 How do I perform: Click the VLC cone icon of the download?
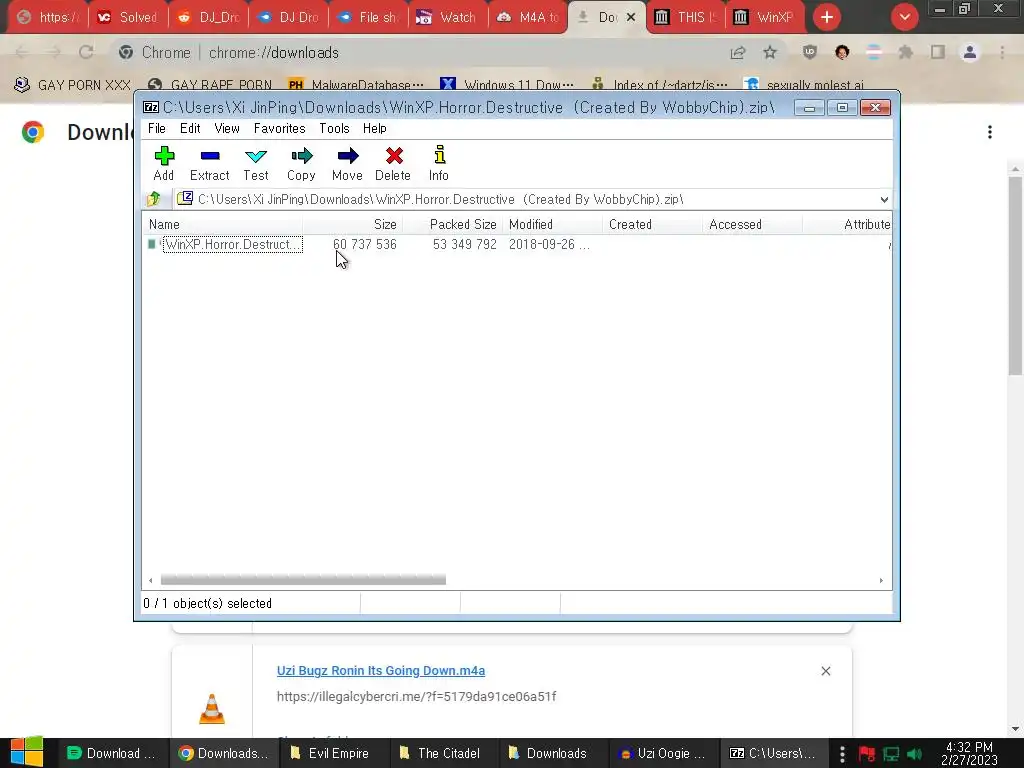pyautogui.click(x=212, y=709)
